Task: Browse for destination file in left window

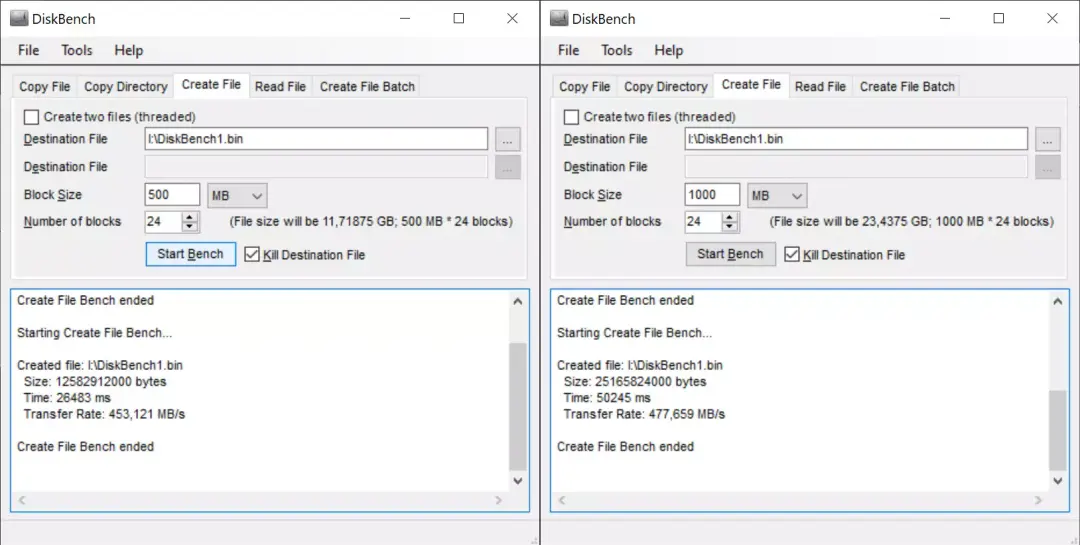Action: (x=508, y=139)
